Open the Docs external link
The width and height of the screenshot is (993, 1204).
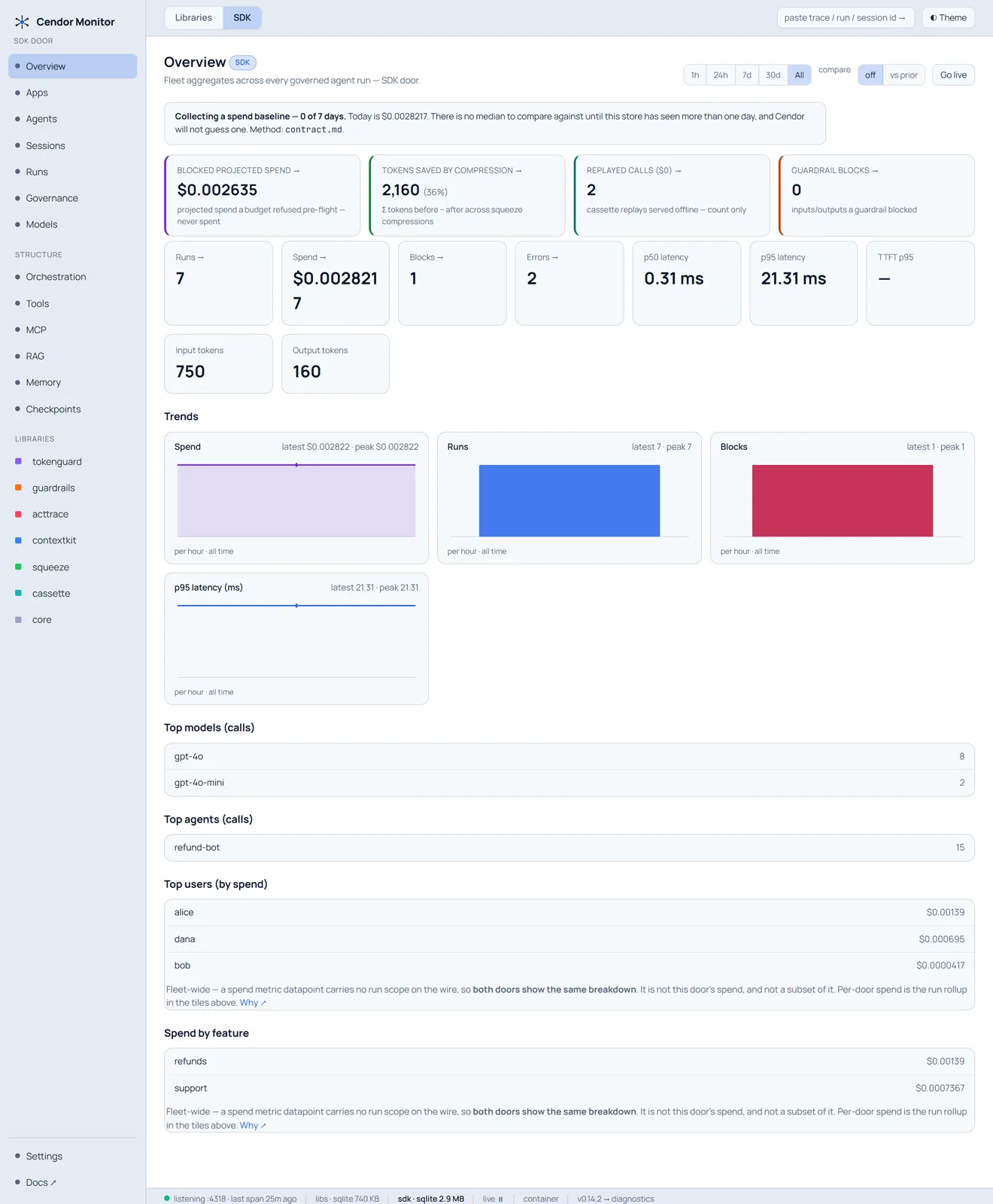click(72, 1182)
